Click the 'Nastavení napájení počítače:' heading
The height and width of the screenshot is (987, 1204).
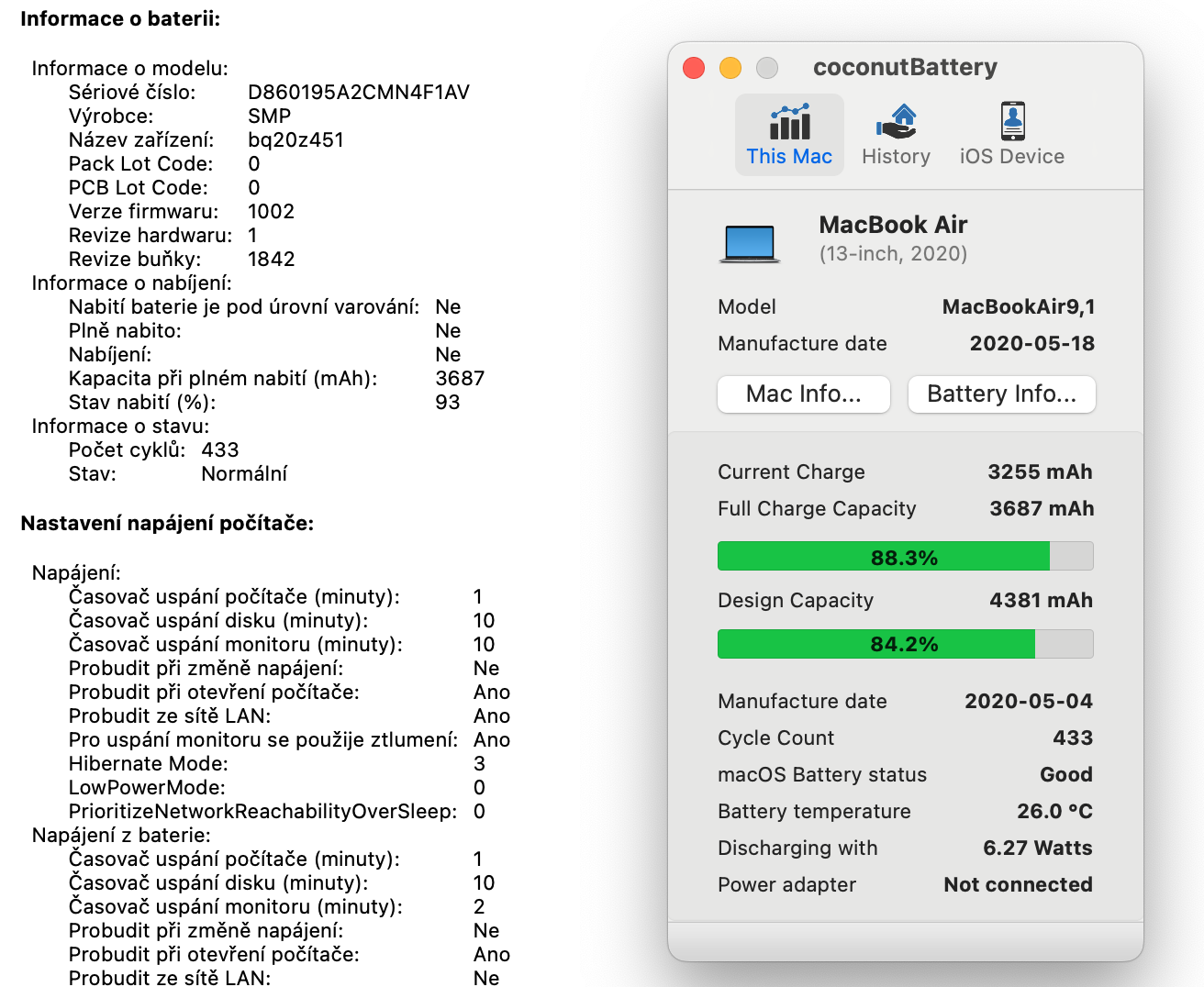click(x=167, y=523)
